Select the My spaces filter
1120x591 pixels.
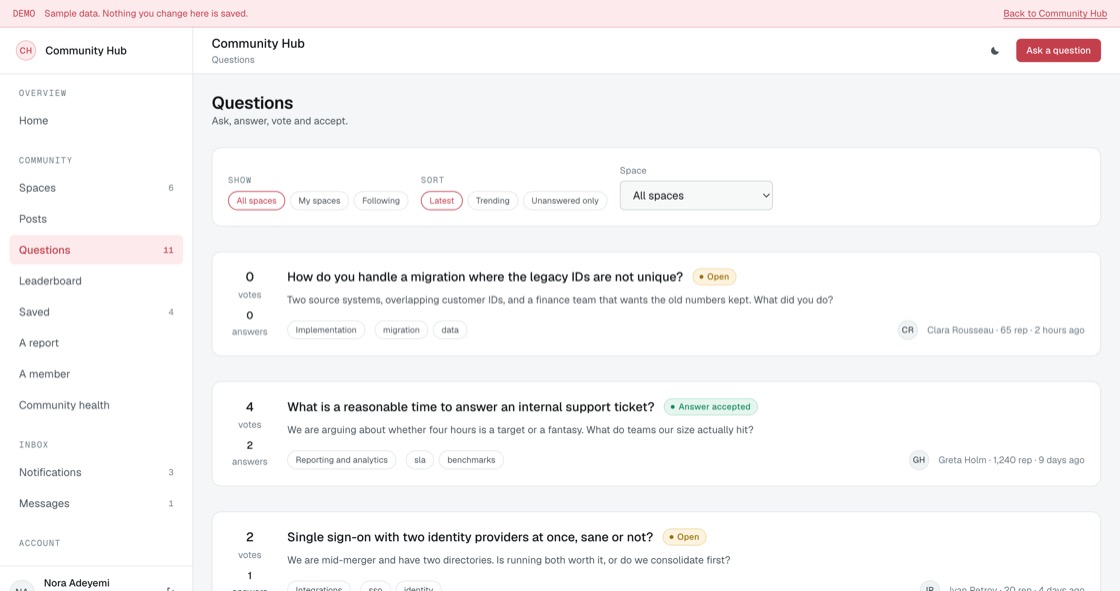click(x=319, y=201)
